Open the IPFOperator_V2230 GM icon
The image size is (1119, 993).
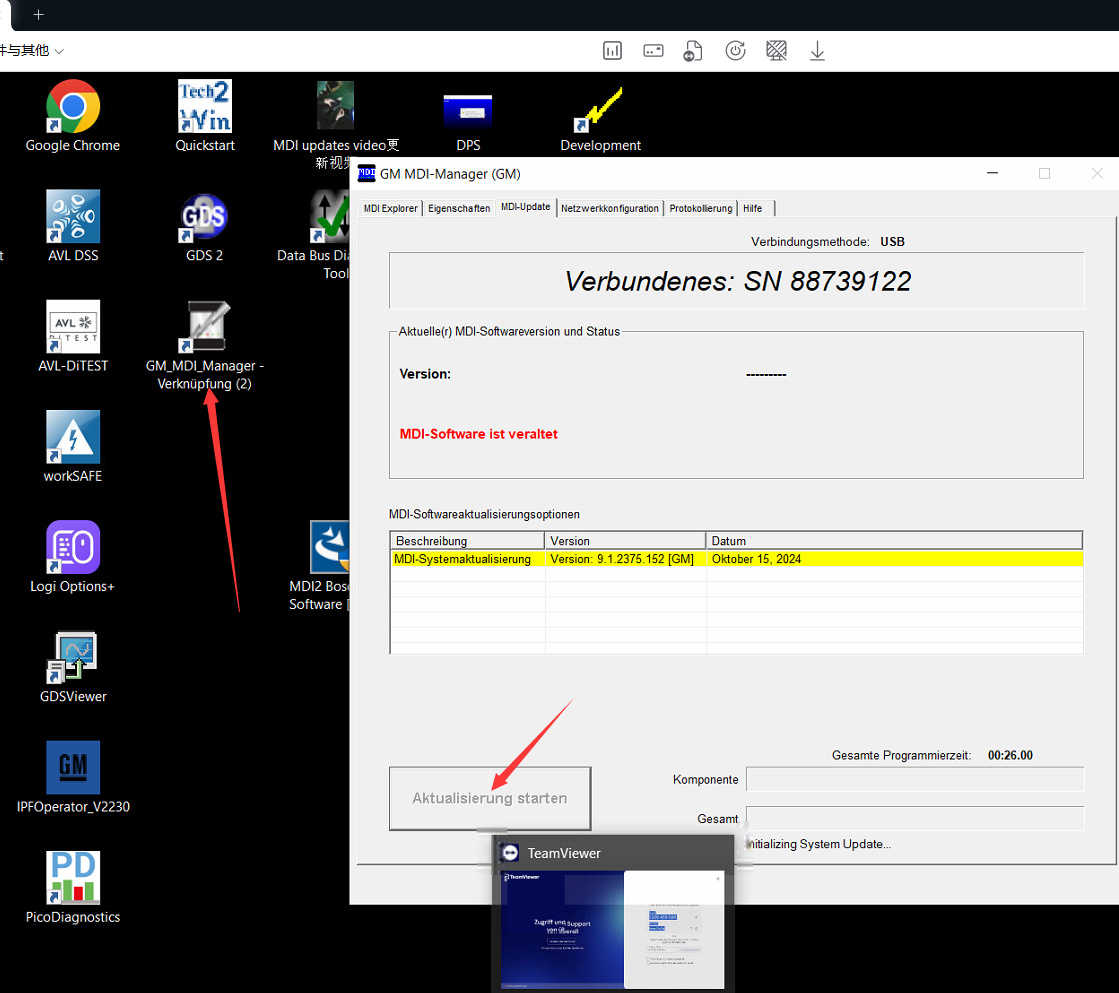[x=72, y=768]
